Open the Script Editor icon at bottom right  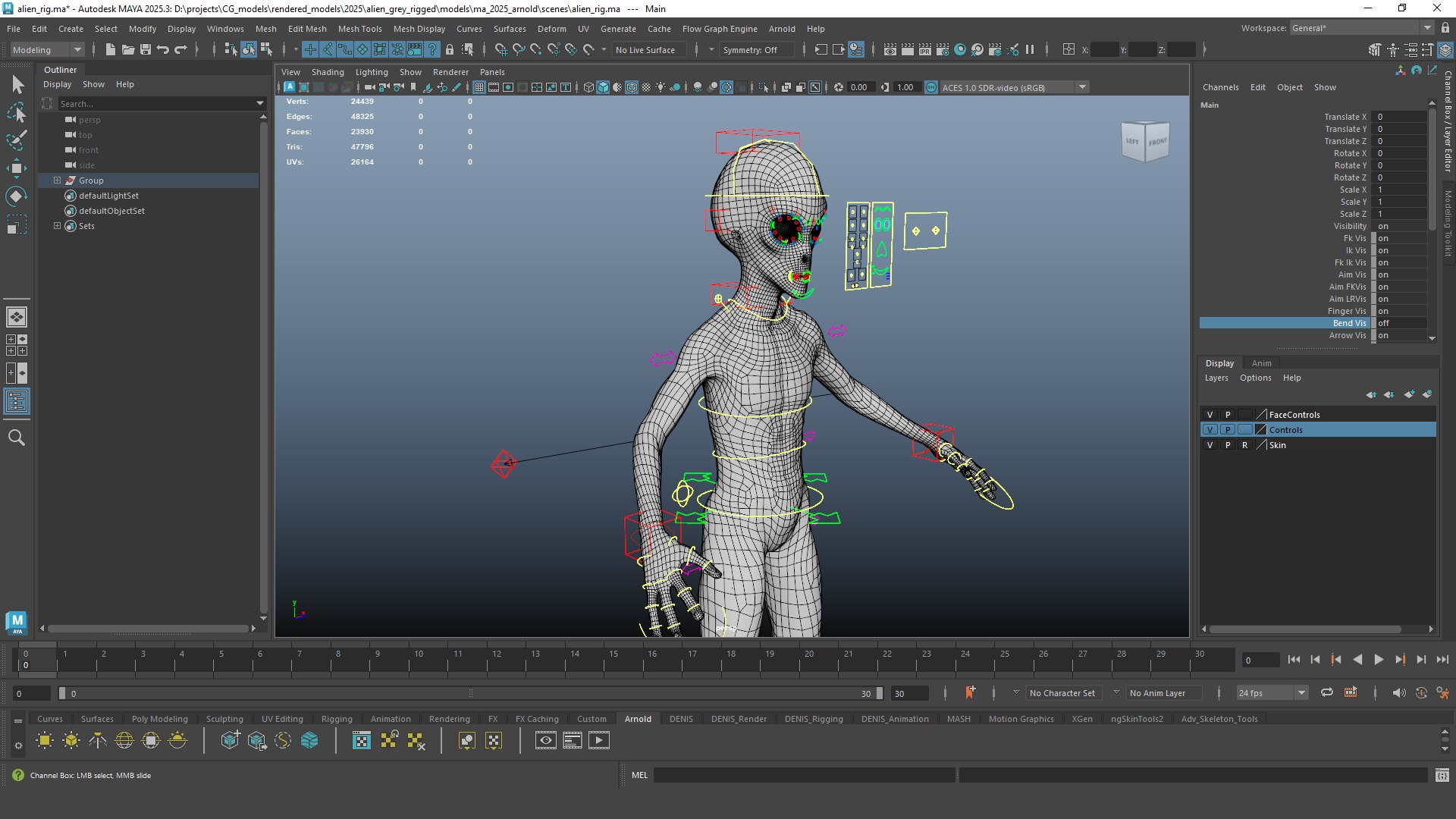click(1442, 775)
